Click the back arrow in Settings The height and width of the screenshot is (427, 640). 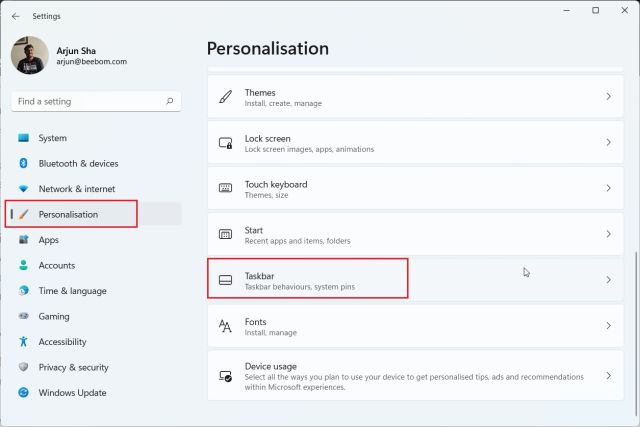click(16, 16)
